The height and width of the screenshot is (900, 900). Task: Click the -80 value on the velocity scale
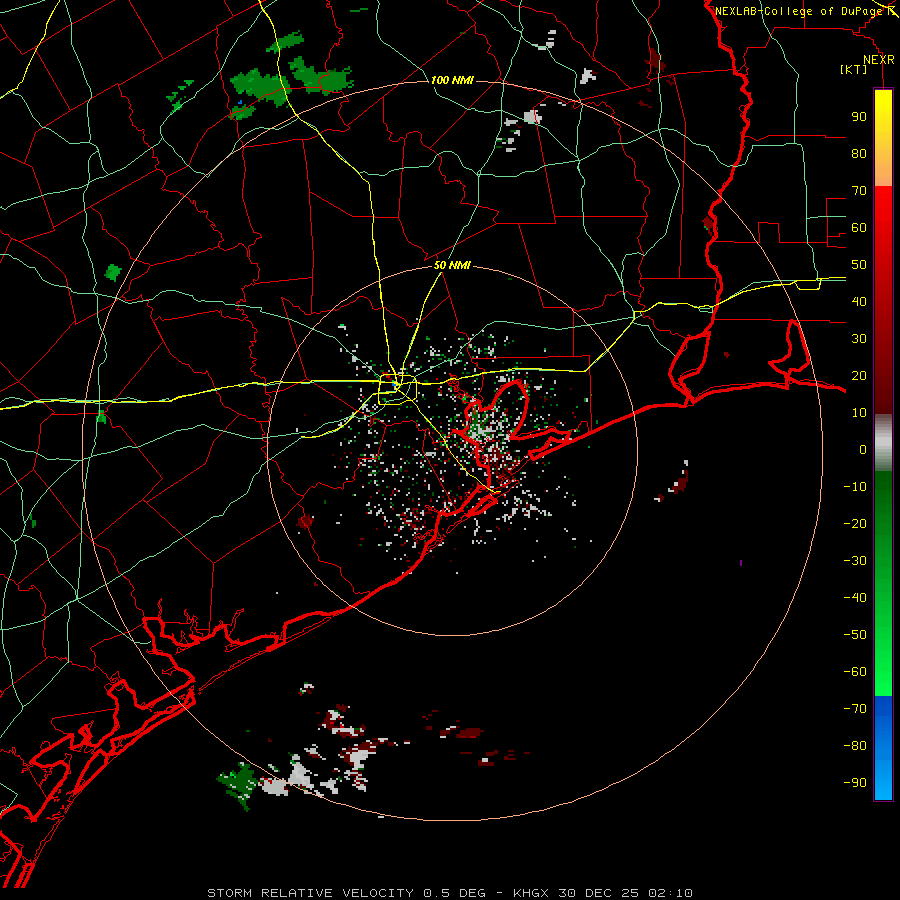click(x=855, y=746)
